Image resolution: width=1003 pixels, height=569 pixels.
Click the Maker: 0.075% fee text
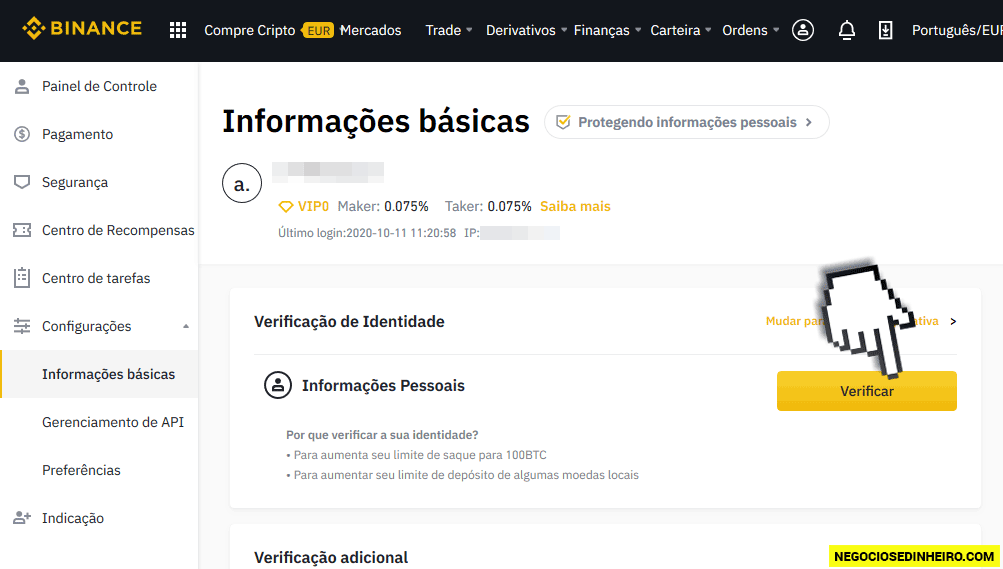(x=383, y=207)
